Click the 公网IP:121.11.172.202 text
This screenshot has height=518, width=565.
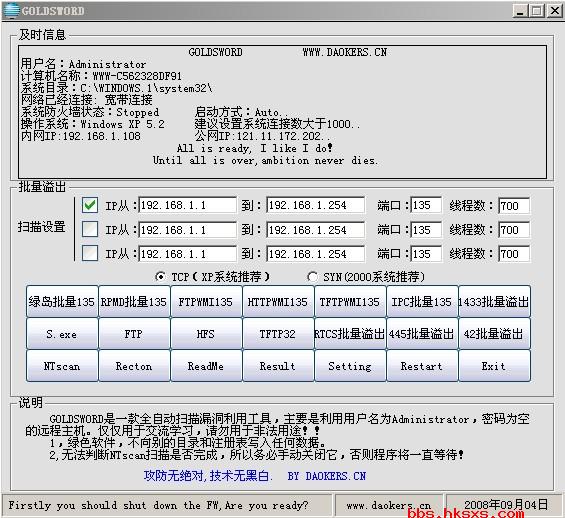262,136
